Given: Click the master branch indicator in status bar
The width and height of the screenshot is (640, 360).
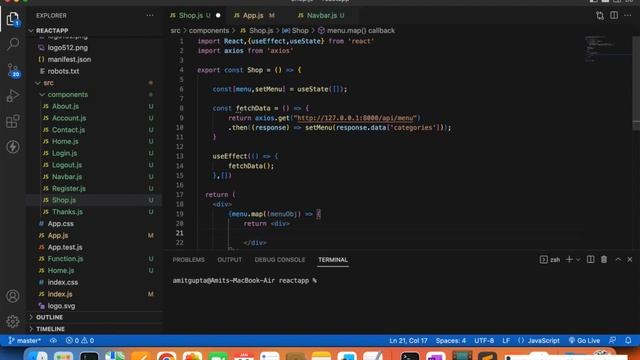Looking at the screenshot, I should (24, 340).
